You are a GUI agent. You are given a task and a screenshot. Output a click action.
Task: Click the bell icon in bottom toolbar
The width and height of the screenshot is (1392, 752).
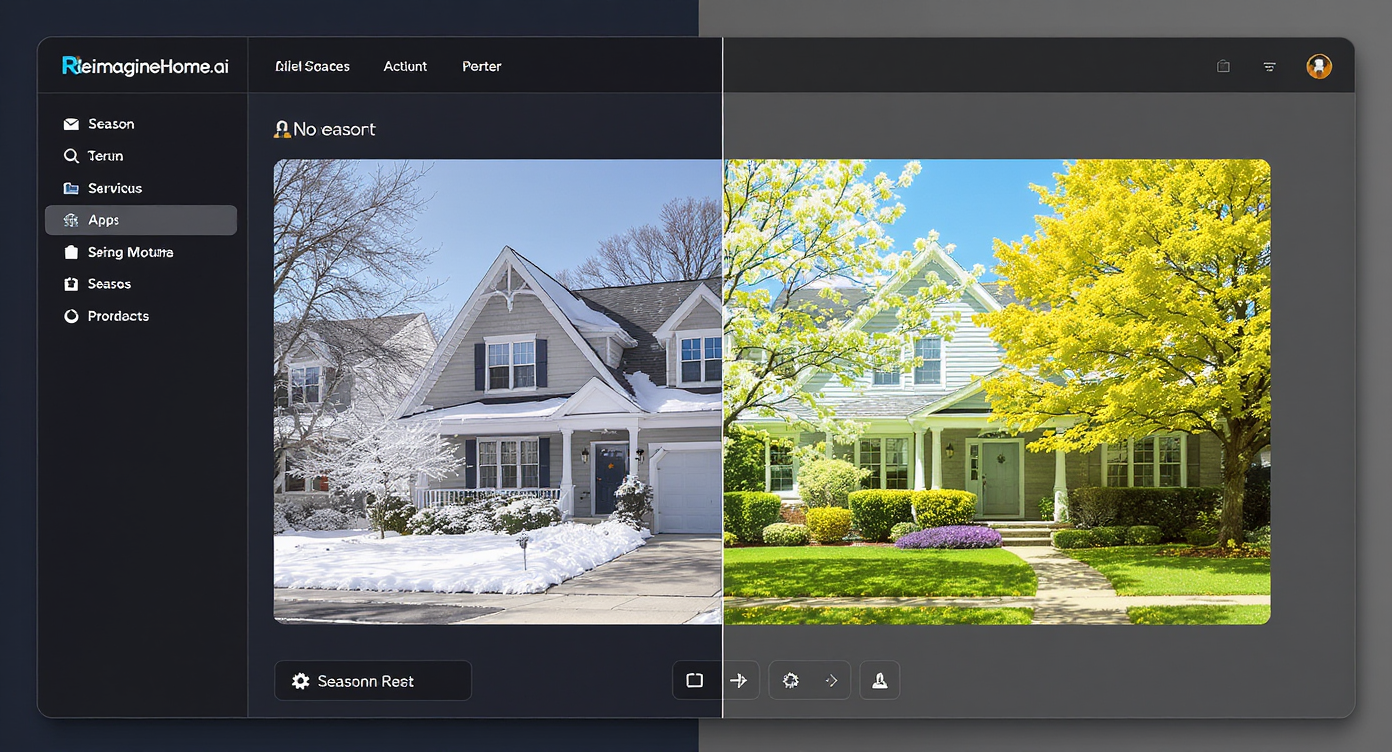coord(879,680)
